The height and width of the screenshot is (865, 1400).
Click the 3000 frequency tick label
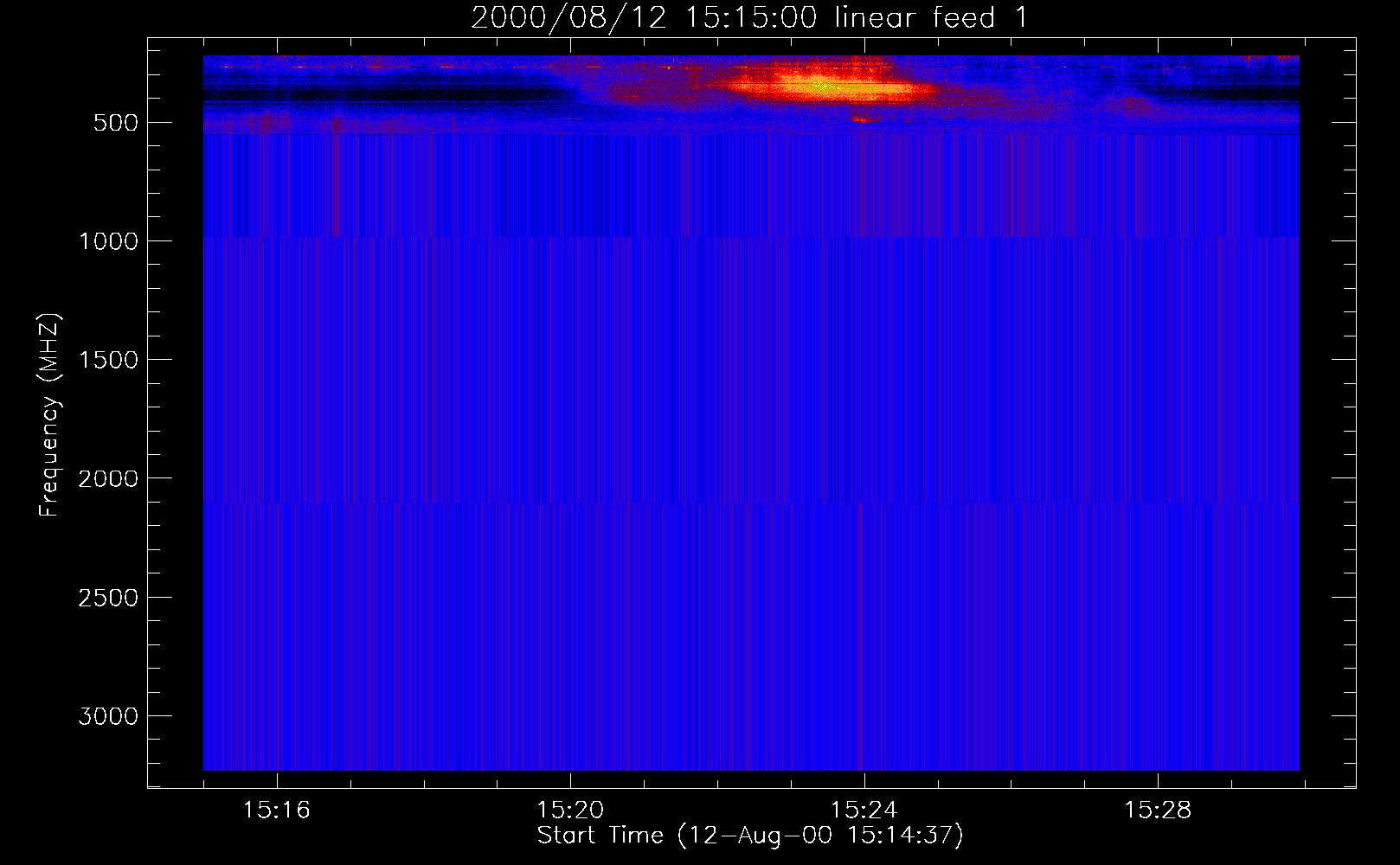[108, 716]
